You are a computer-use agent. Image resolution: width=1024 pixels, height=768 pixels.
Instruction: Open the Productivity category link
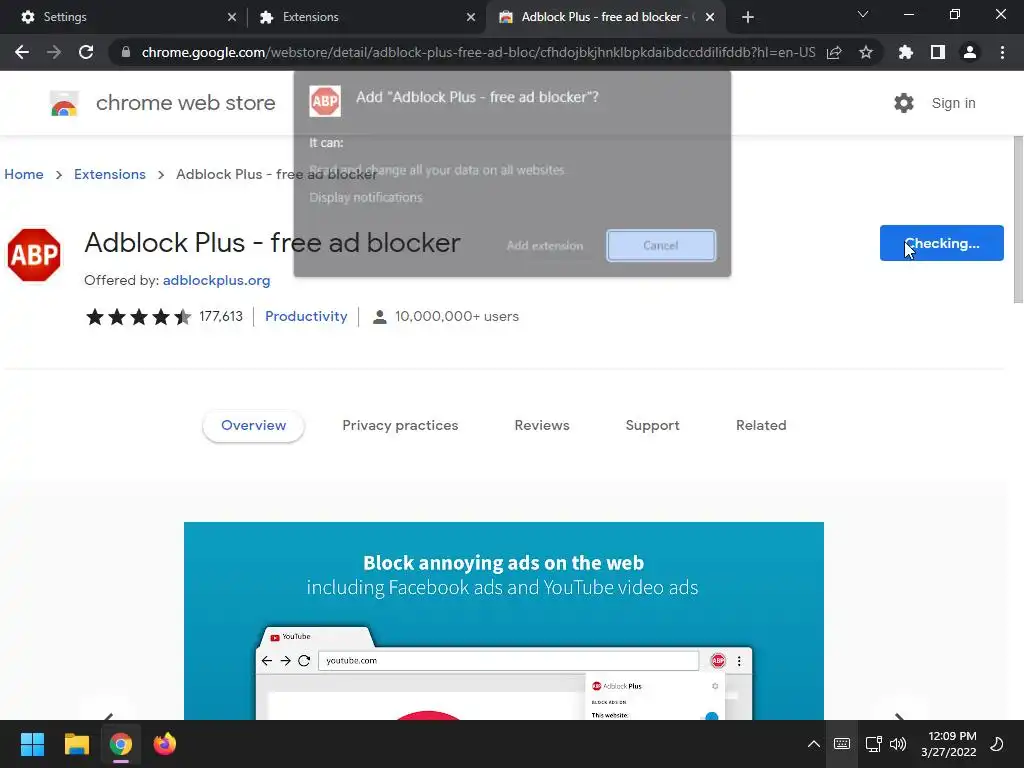pyautogui.click(x=306, y=316)
